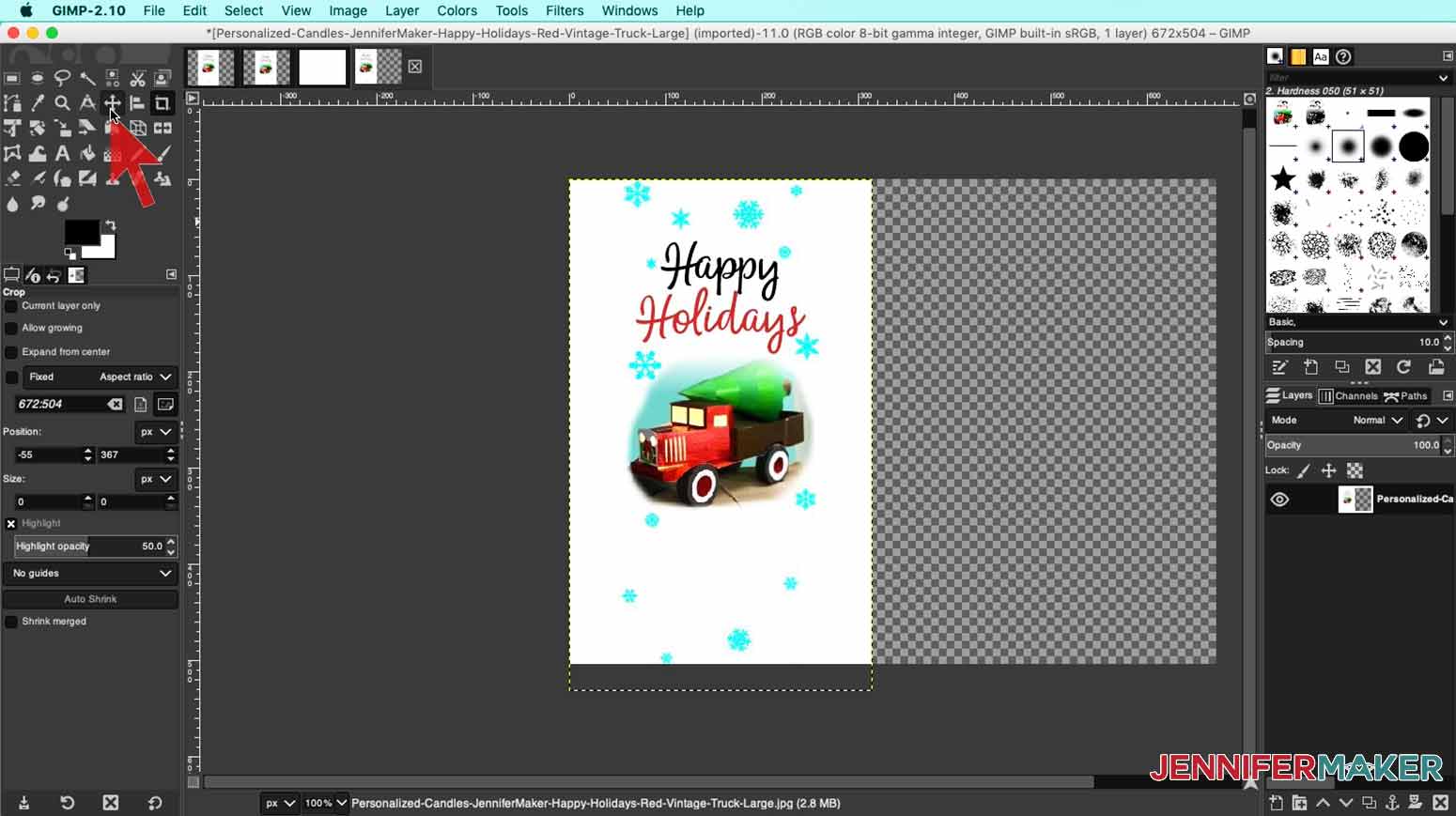Image resolution: width=1456 pixels, height=816 pixels.
Task: Open the Layer menu
Action: pos(402,10)
